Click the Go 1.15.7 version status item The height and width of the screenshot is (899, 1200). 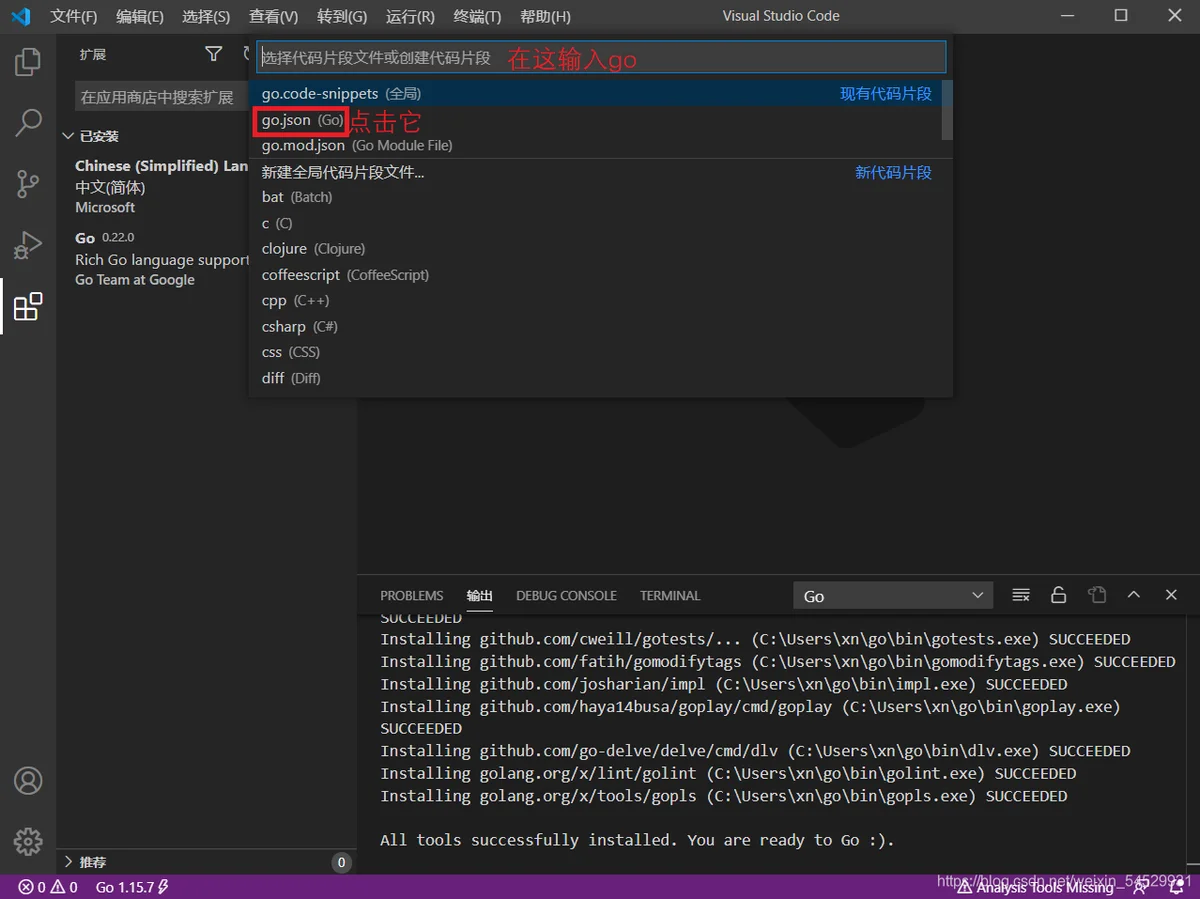tap(132, 887)
